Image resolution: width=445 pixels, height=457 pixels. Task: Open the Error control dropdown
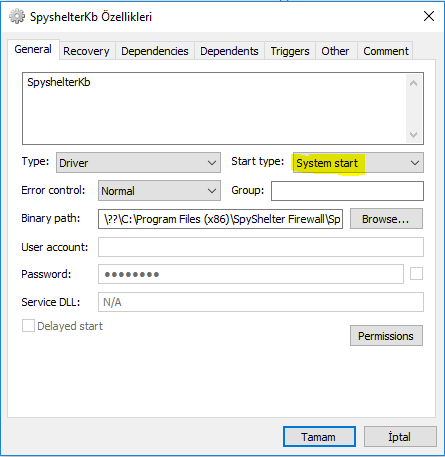coord(159,191)
